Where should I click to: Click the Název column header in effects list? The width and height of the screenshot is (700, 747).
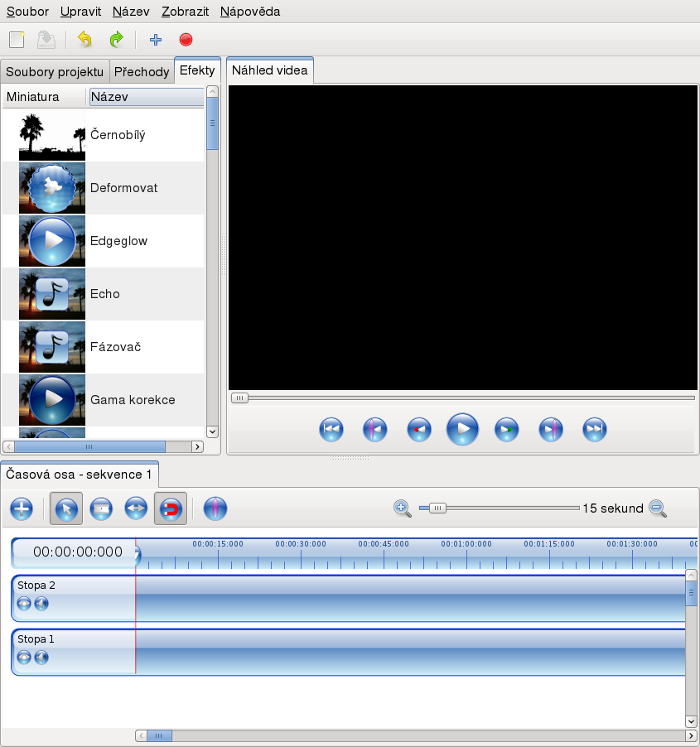[145, 97]
